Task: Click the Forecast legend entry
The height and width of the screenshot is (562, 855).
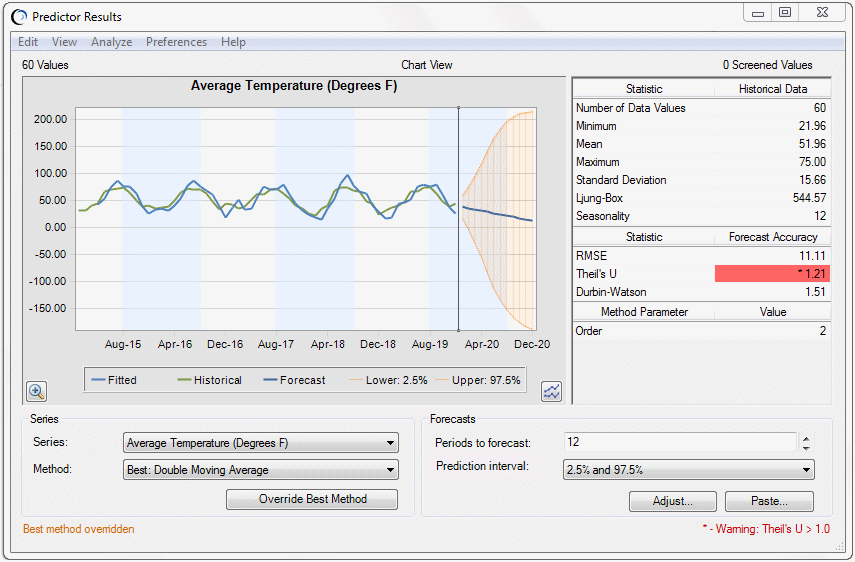Action: (x=294, y=380)
